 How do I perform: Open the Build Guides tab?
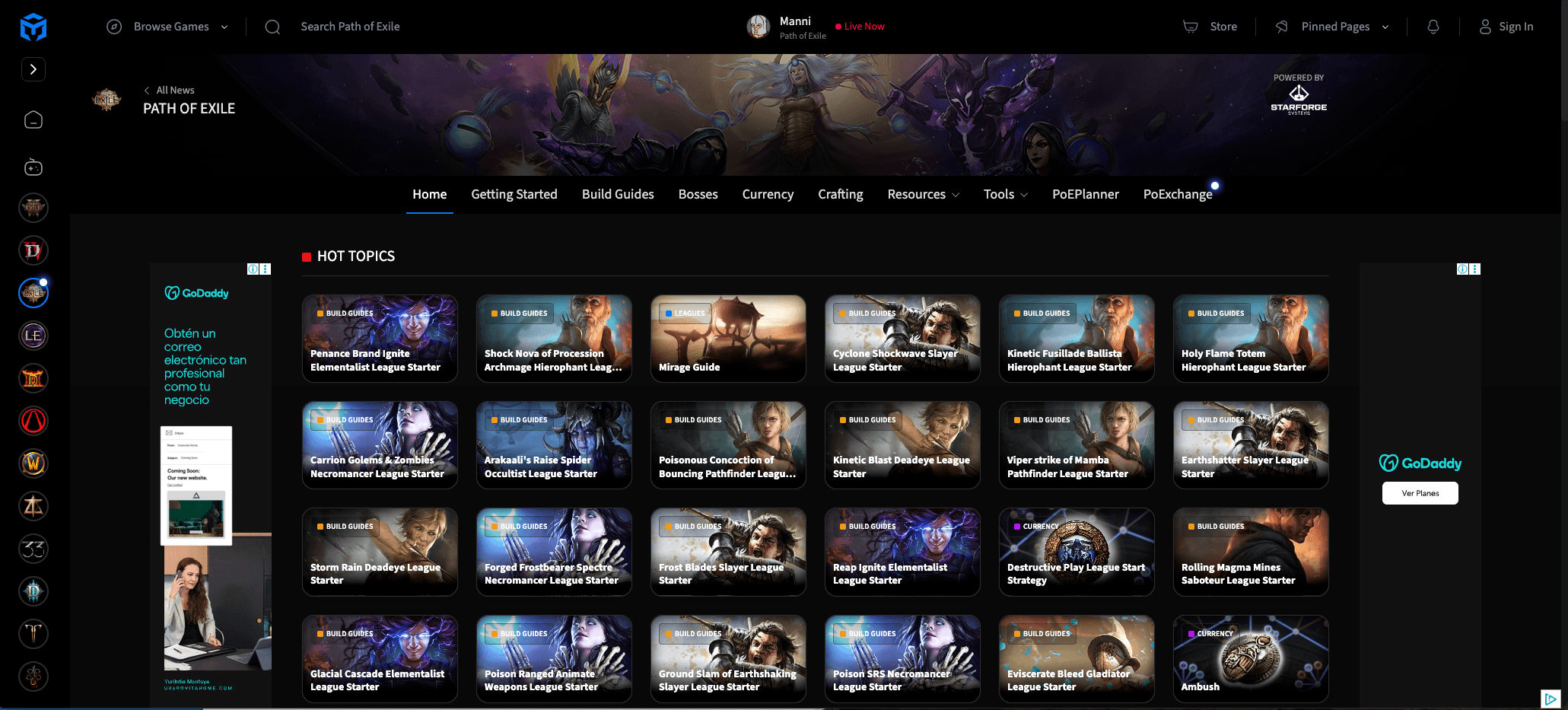[618, 194]
